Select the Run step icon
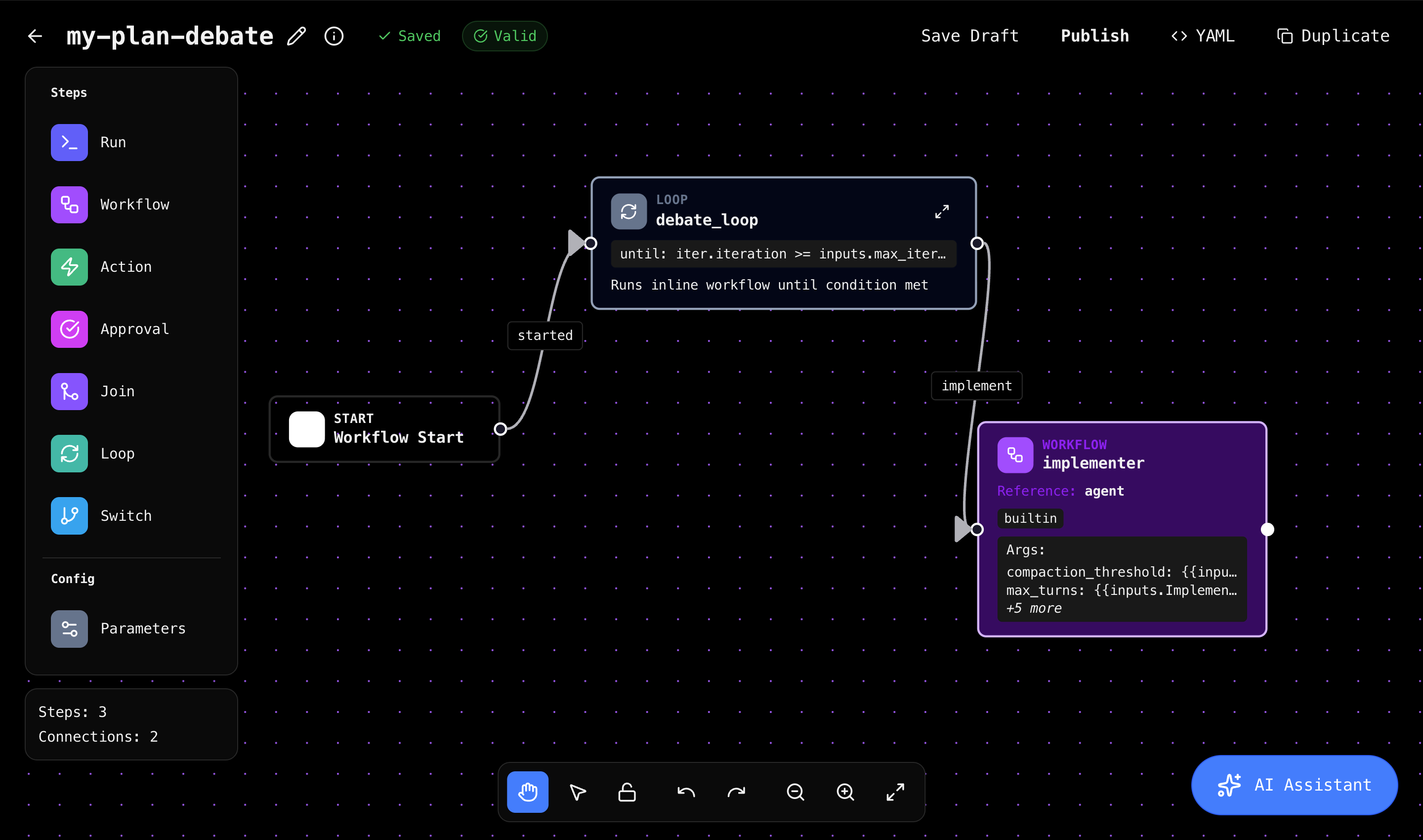This screenshot has height=840, width=1423. coord(69,143)
